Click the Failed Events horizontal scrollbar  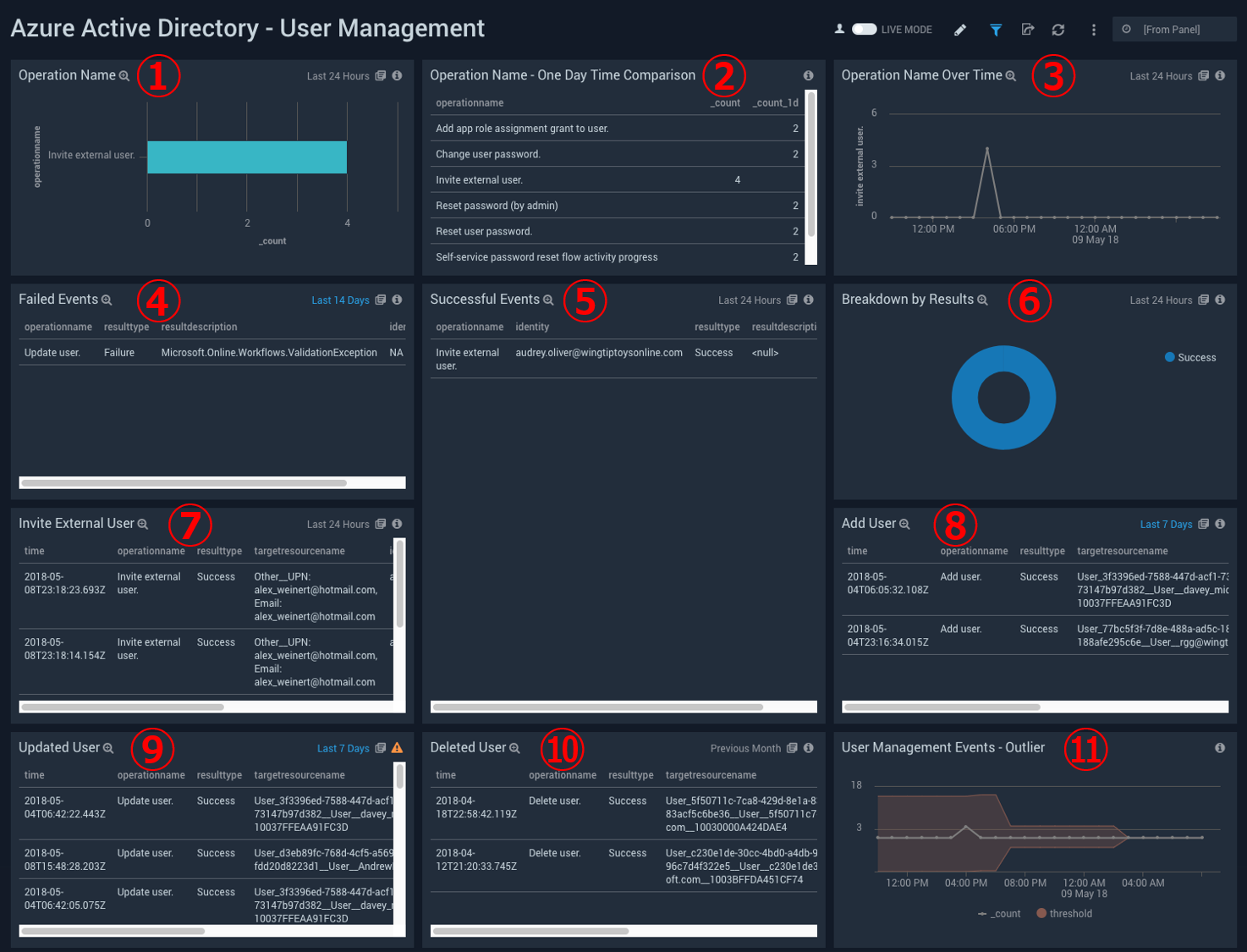click(x=184, y=483)
